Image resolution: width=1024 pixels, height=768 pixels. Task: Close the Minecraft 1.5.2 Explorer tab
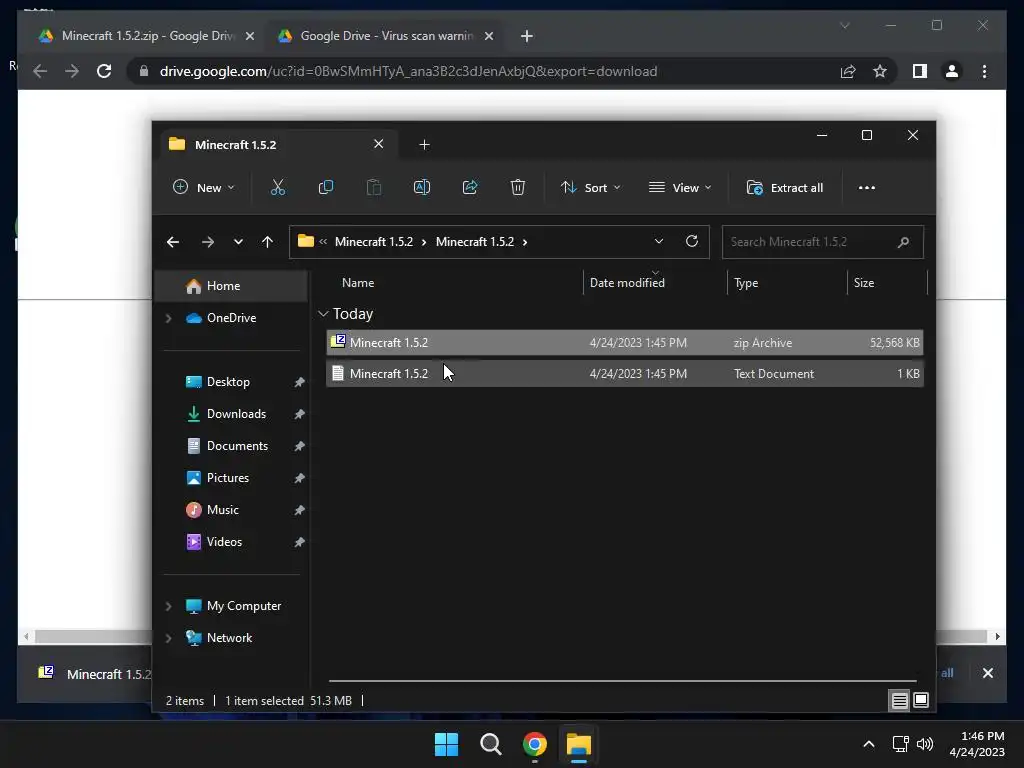click(x=379, y=144)
